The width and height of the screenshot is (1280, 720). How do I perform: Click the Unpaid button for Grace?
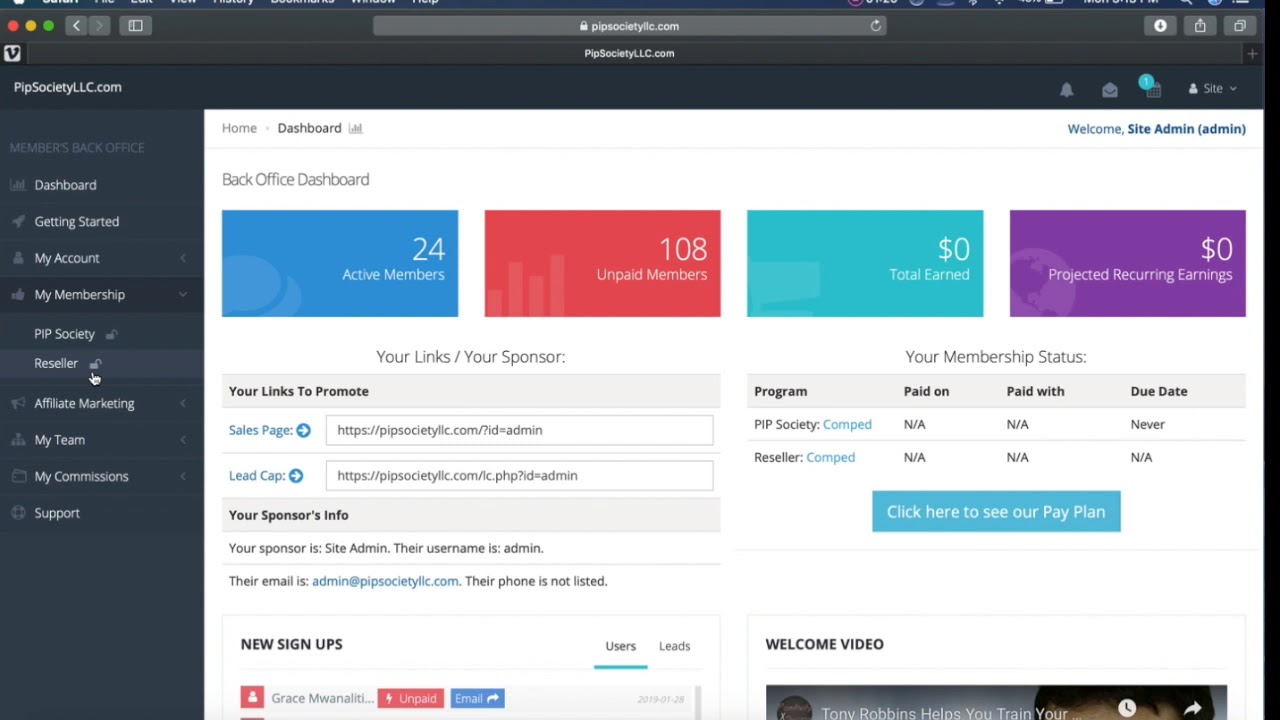(411, 698)
